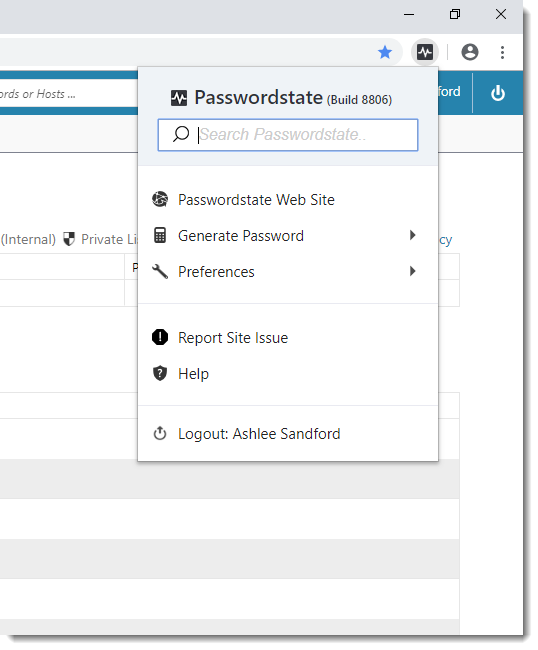538x650 pixels.
Task: Focus the Search Passwordstate input field
Action: [x=288, y=135]
